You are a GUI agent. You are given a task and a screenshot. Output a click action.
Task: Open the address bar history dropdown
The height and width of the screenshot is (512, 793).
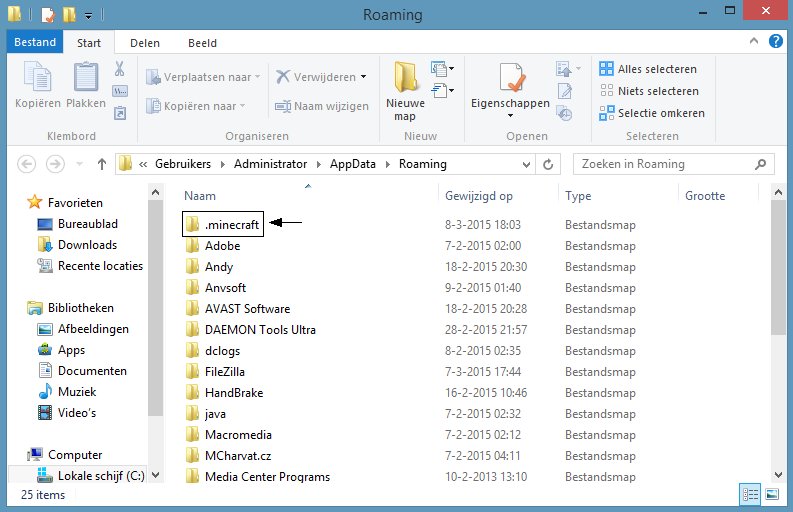[526, 164]
